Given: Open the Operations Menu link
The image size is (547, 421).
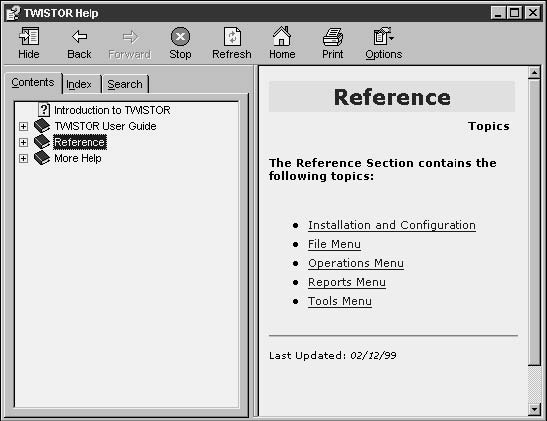Looking at the screenshot, I should coord(356,263).
